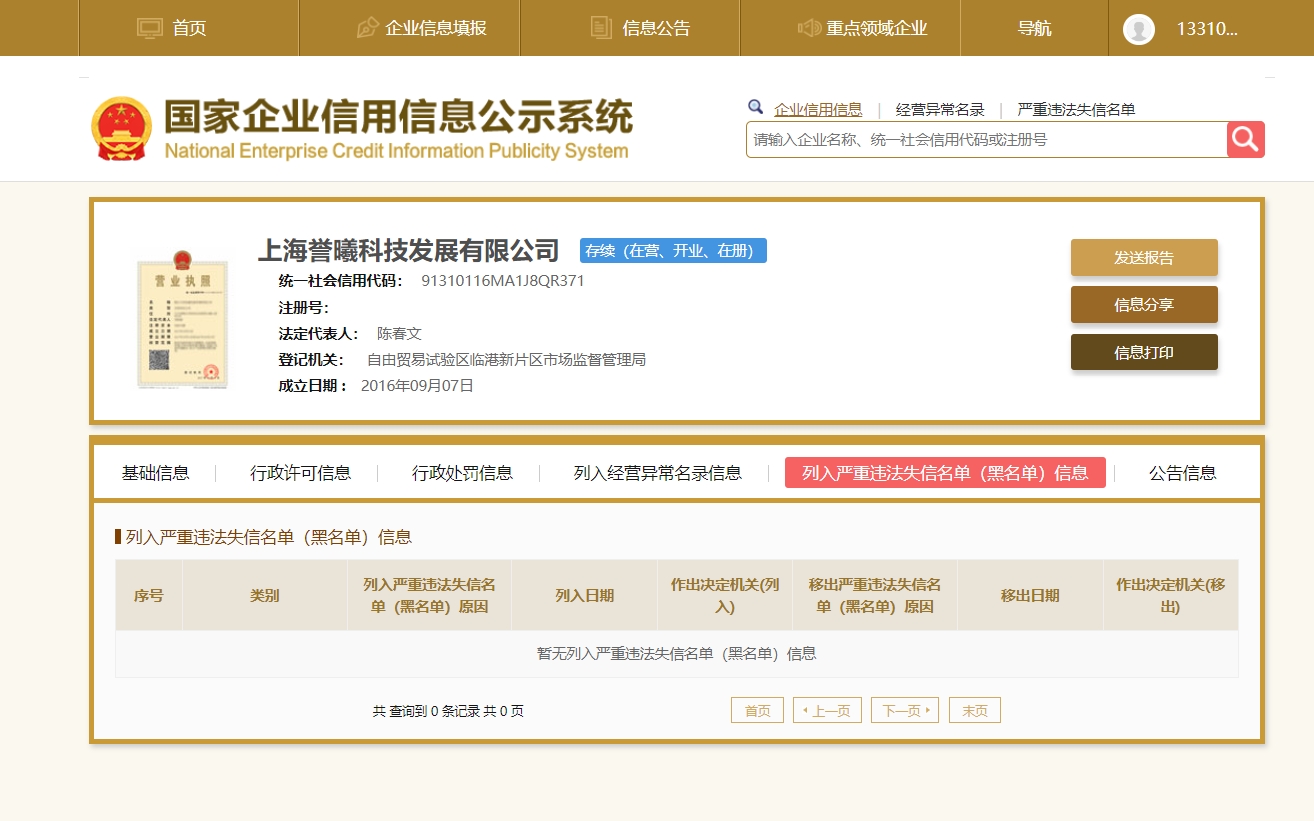
Task: Click legal representative name 陈春文
Action: tap(399, 334)
